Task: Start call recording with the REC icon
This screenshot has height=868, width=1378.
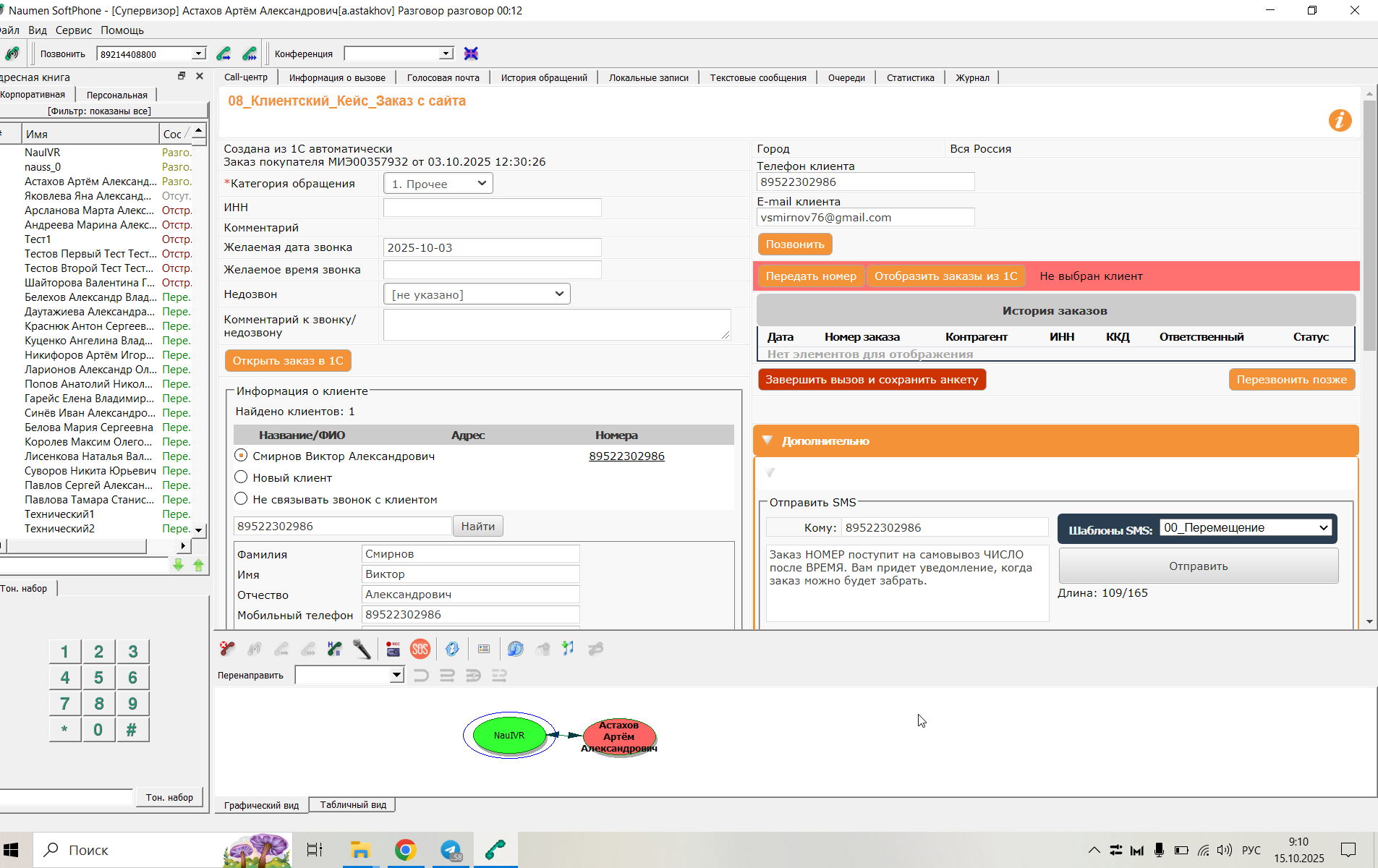Action: tap(393, 649)
